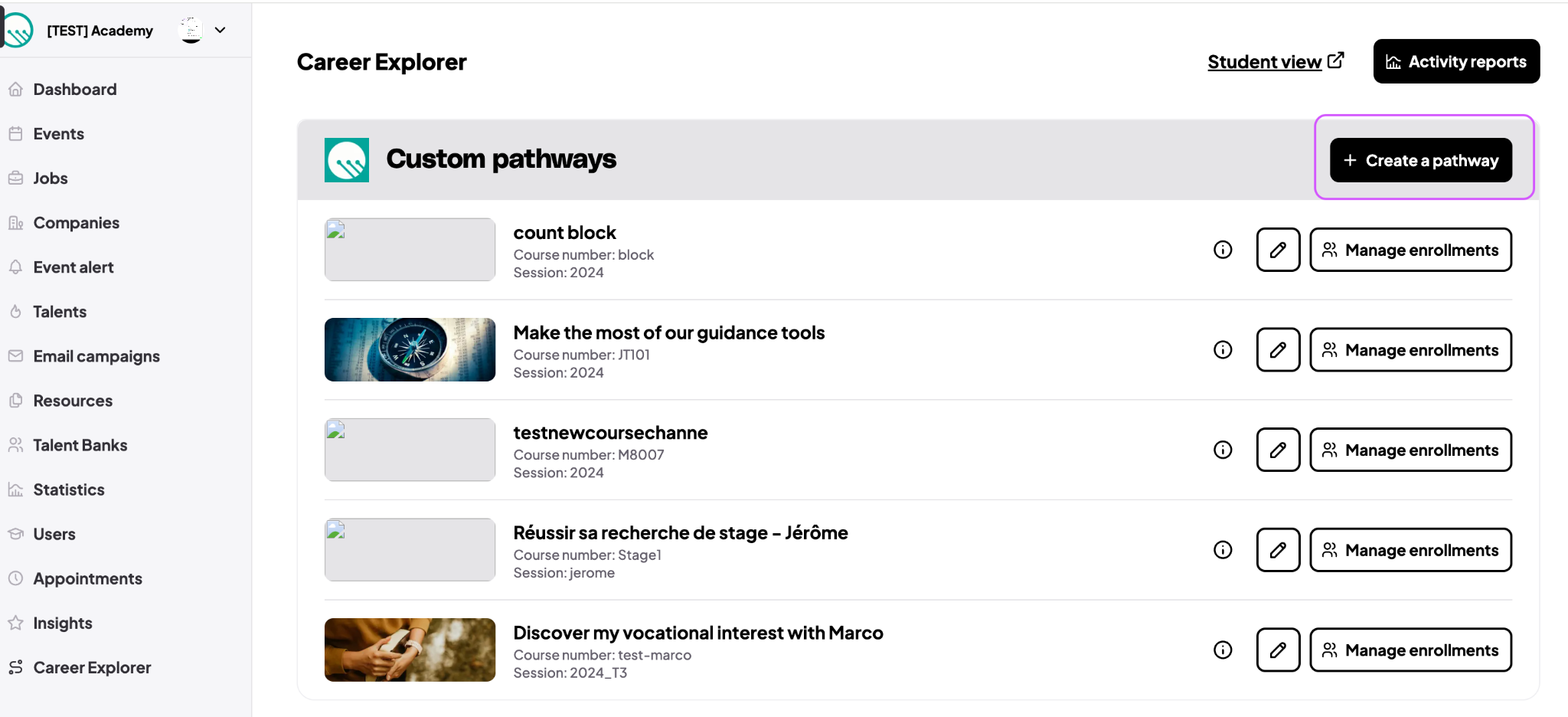1568x717 pixels.
Task: Show info for Réussir sa recherche de stage
Action: point(1223,550)
